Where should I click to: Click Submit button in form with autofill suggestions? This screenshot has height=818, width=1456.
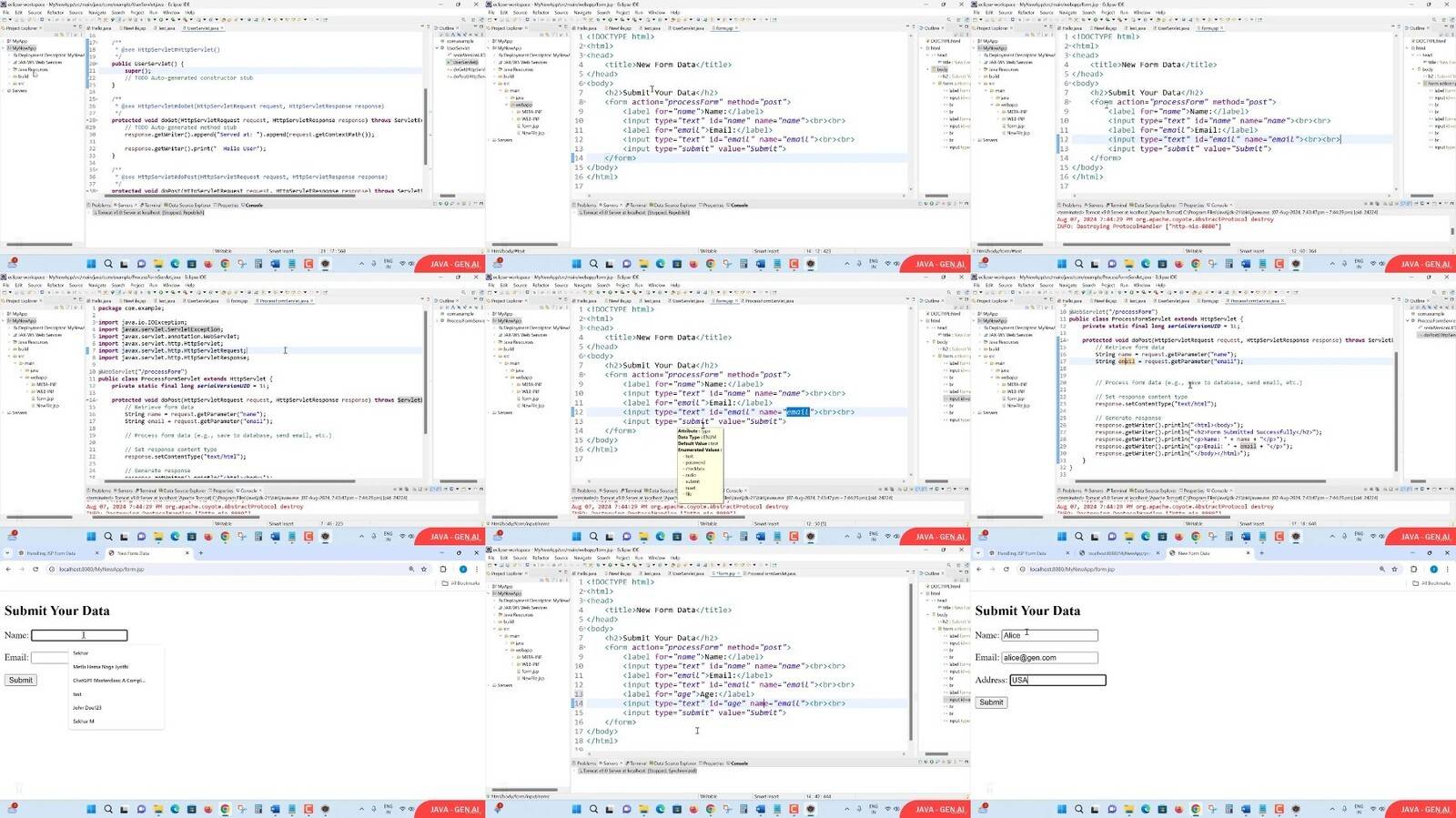click(x=20, y=680)
